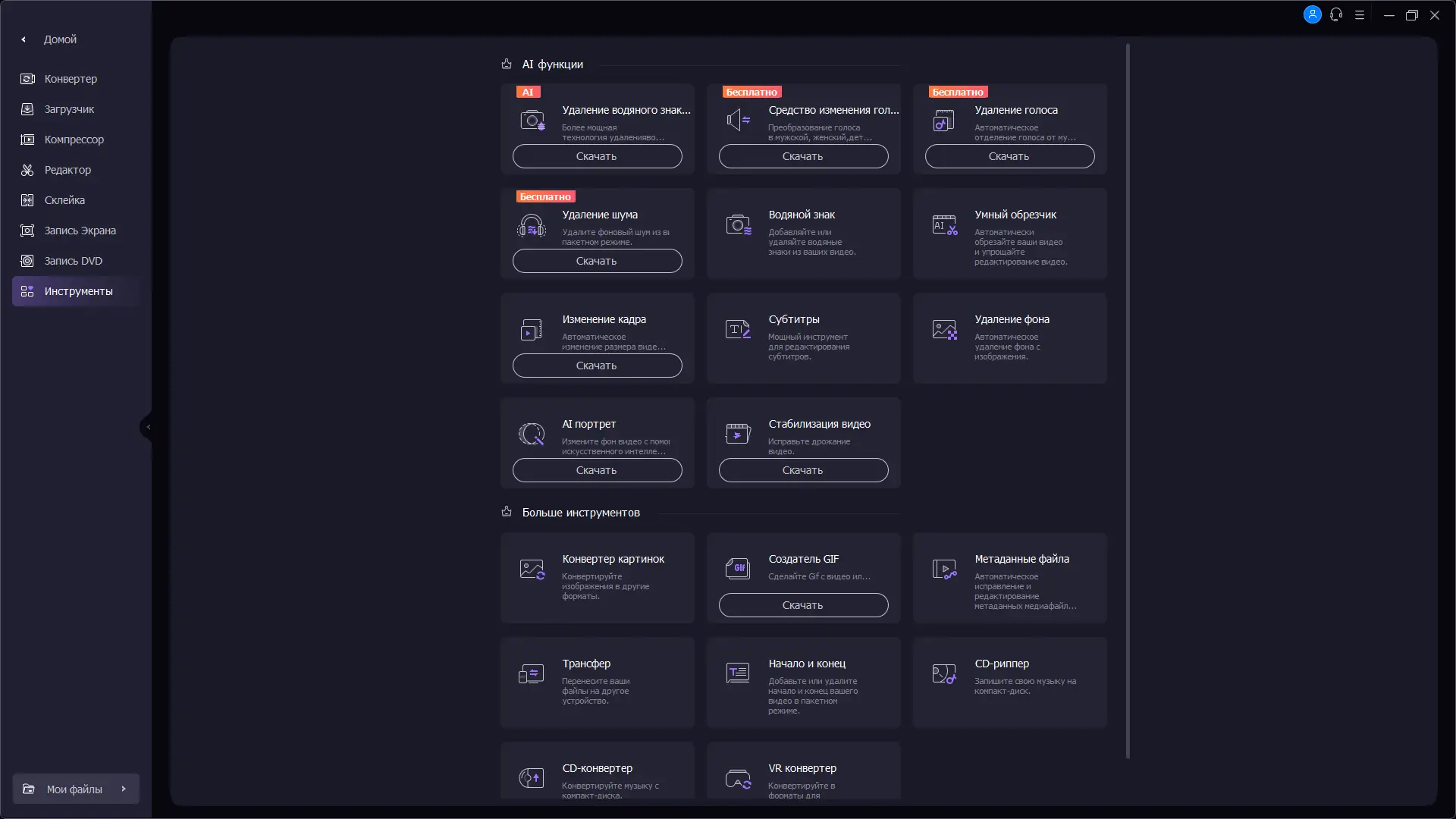
Task: Click the CD-ripper tool icon
Action: pos(944,674)
